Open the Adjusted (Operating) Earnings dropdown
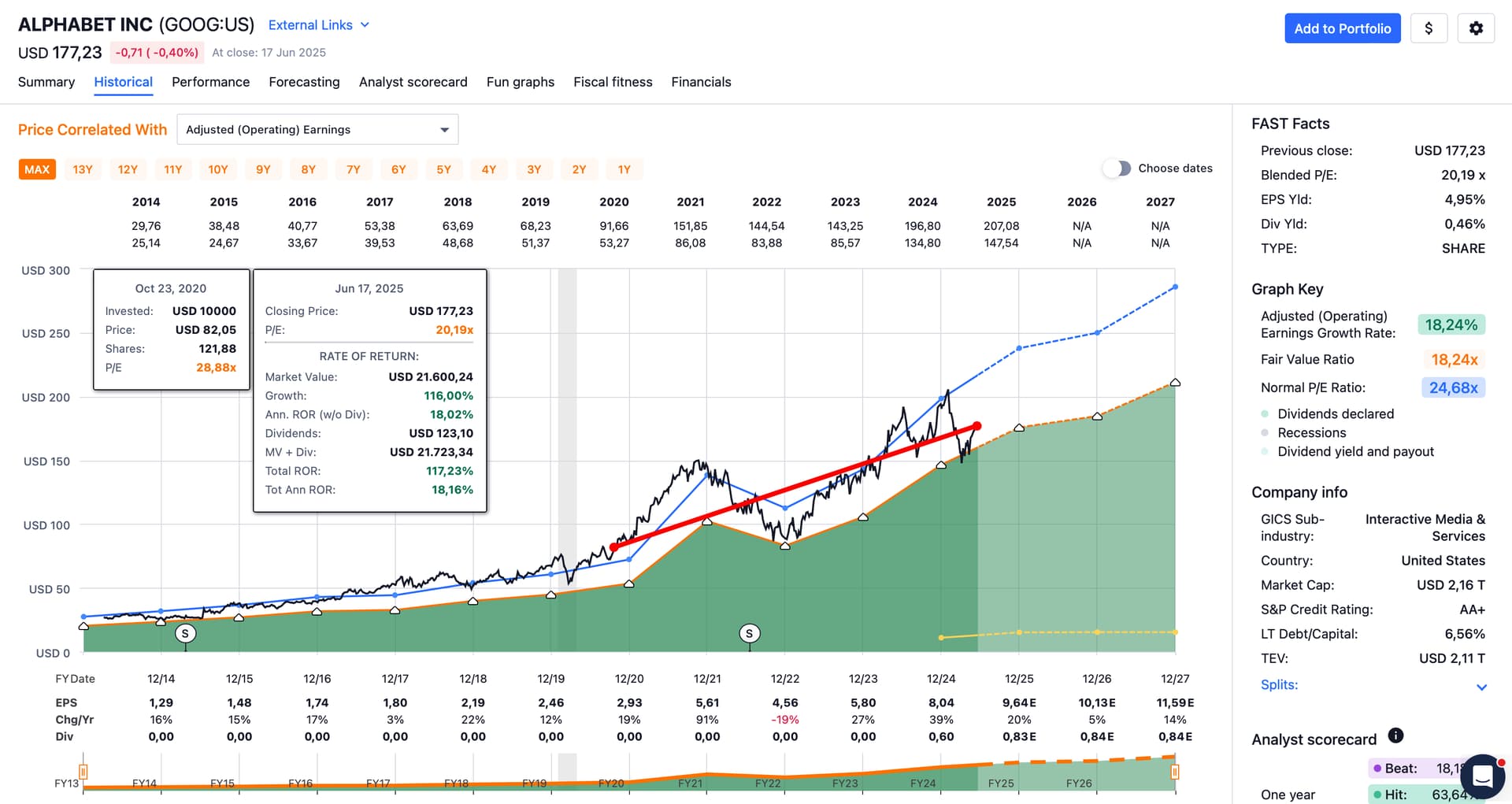This screenshot has height=804, width=1512. point(317,129)
